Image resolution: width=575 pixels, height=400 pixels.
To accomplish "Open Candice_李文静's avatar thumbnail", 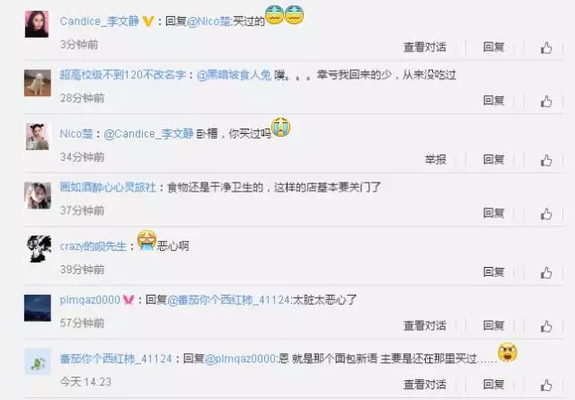I will tap(37, 24).
